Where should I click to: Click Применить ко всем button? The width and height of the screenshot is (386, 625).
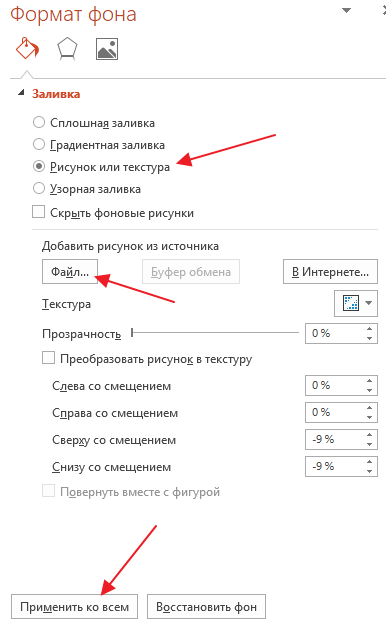coord(75,607)
